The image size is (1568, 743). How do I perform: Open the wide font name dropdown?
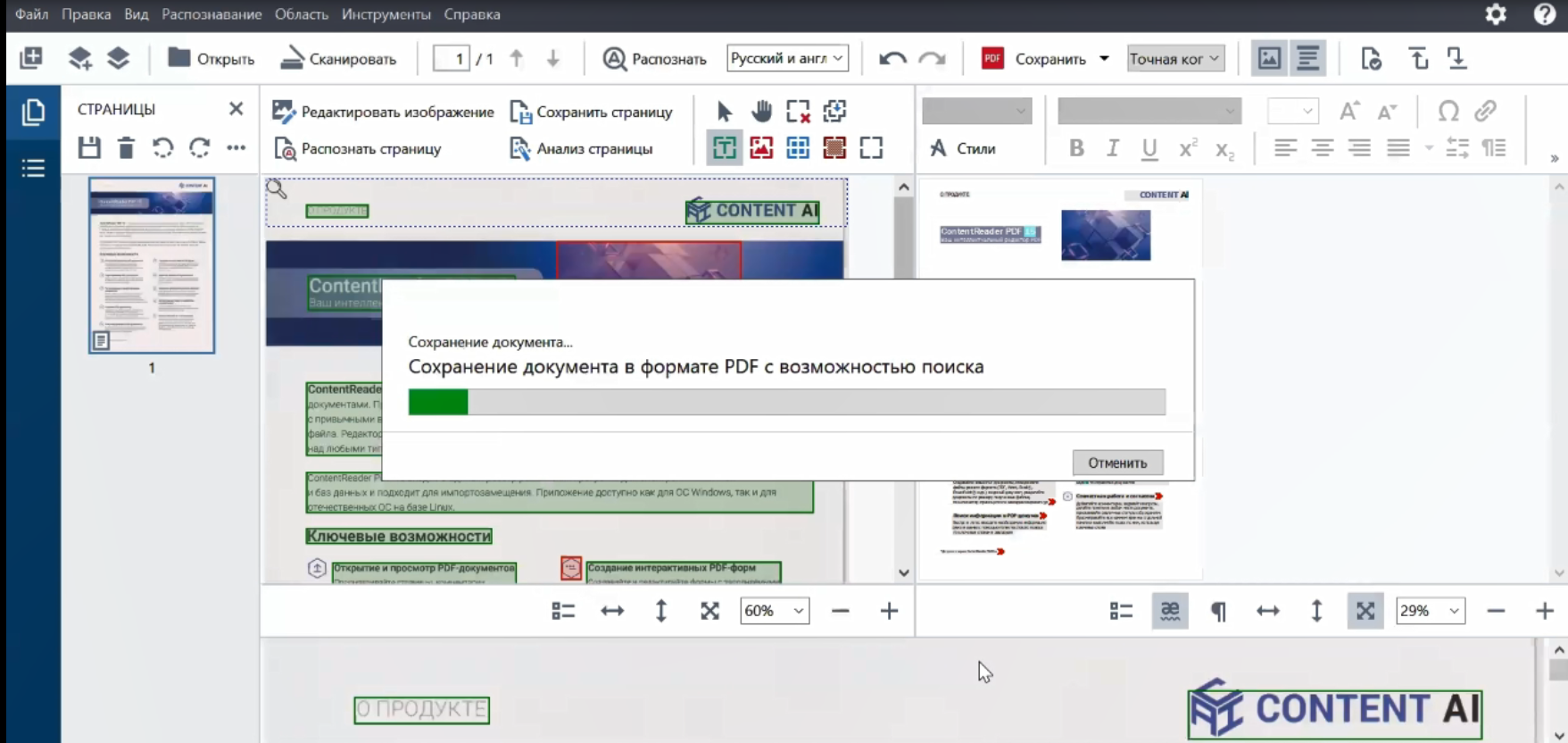(x=1149, y=111)
